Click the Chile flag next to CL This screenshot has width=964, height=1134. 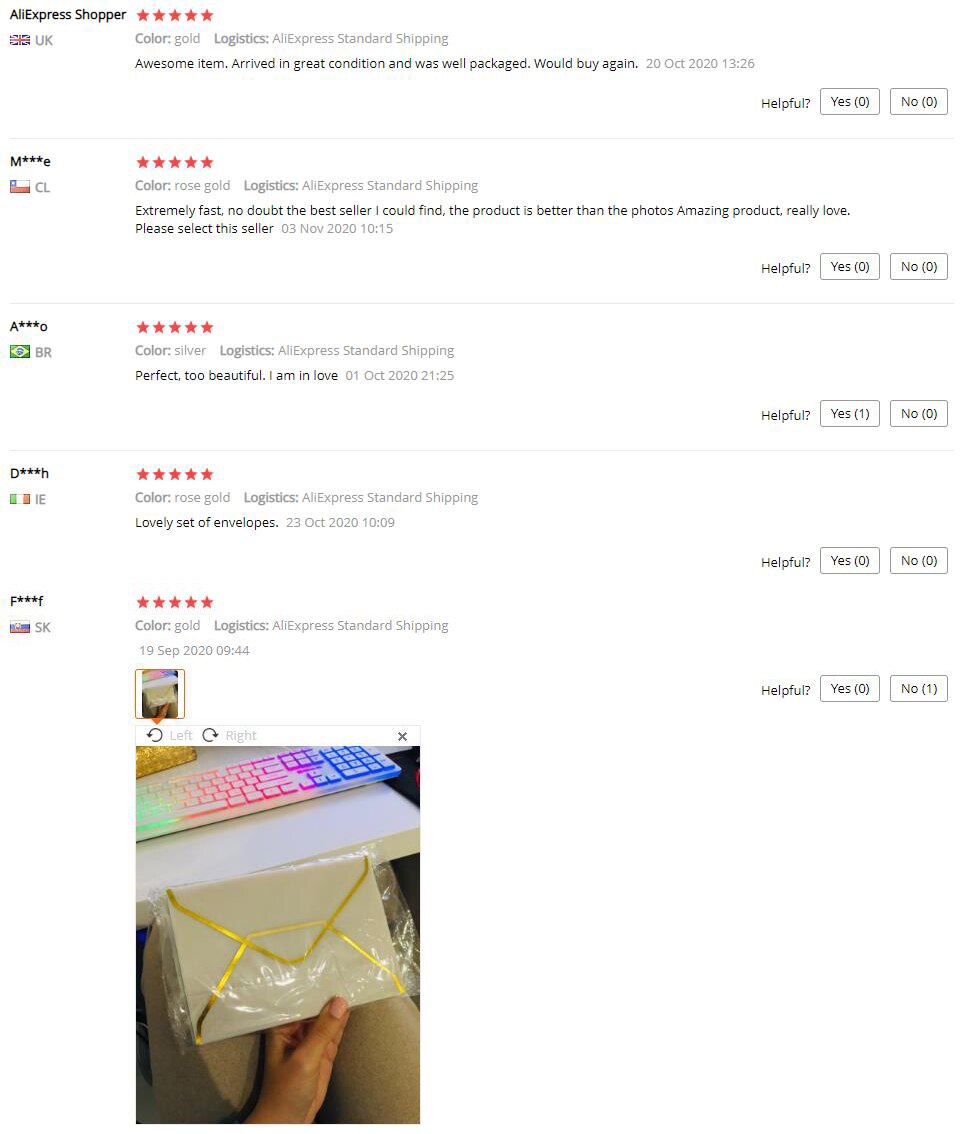tap(20, 187)
